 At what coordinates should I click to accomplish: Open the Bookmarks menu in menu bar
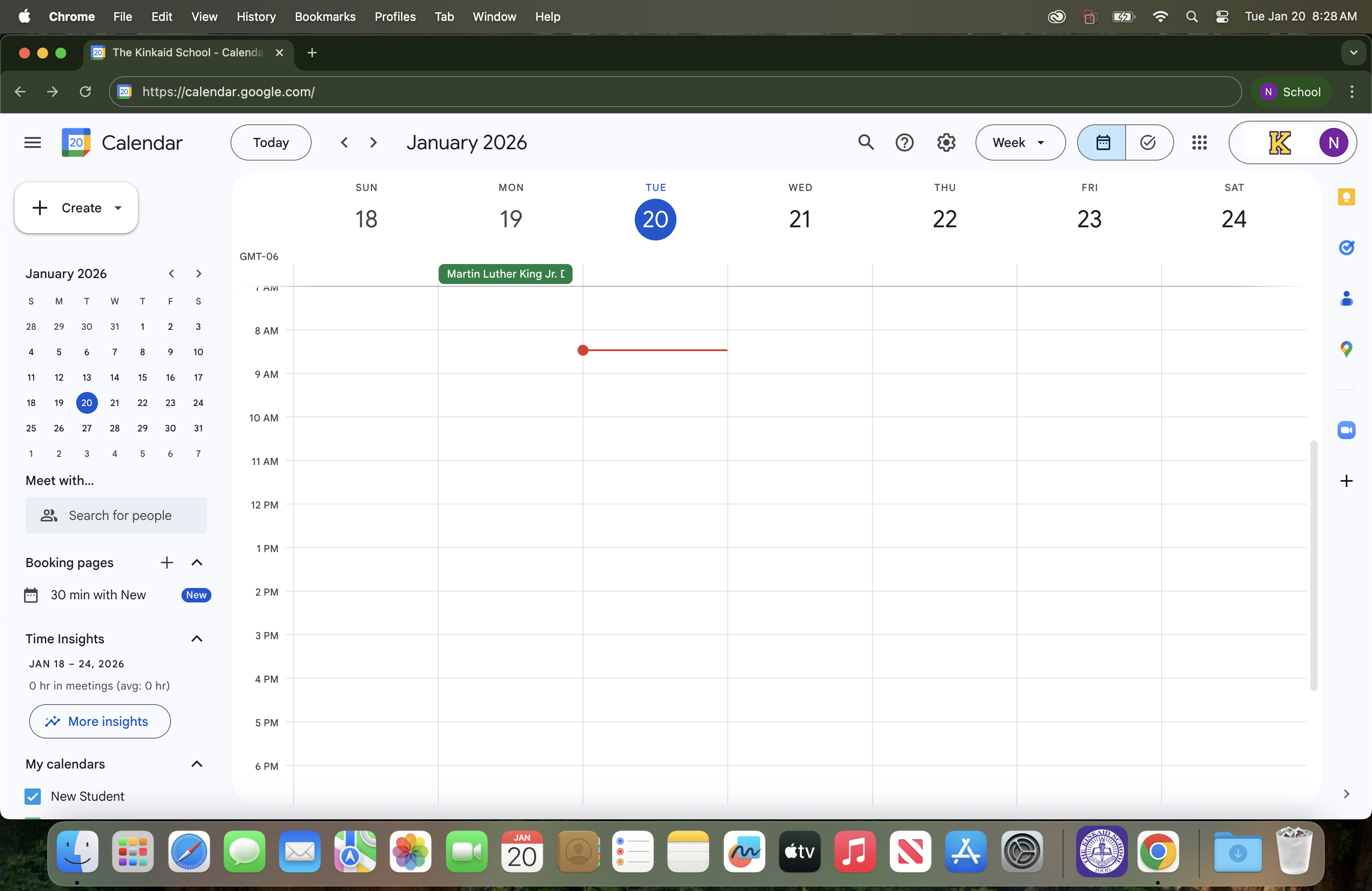[324, 17]
